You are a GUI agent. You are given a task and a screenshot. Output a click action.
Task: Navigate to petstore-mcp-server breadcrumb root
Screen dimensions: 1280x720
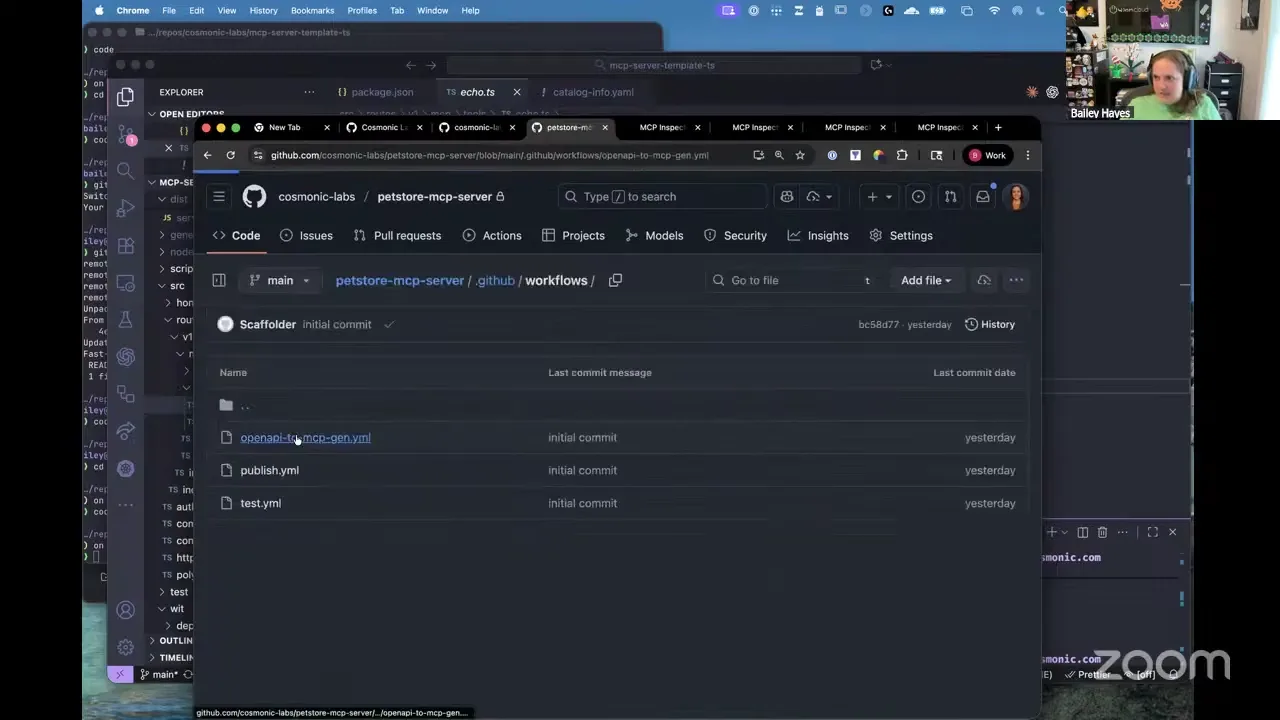click(399, 281)
